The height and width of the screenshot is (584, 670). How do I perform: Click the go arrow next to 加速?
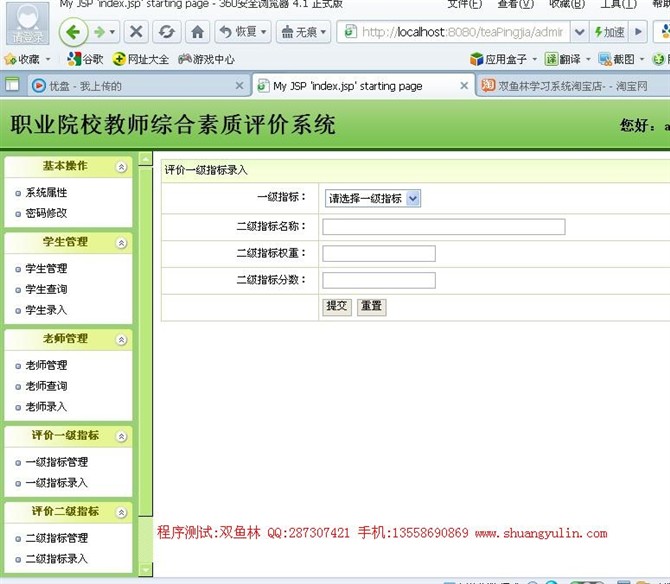[x=638, y=32]
